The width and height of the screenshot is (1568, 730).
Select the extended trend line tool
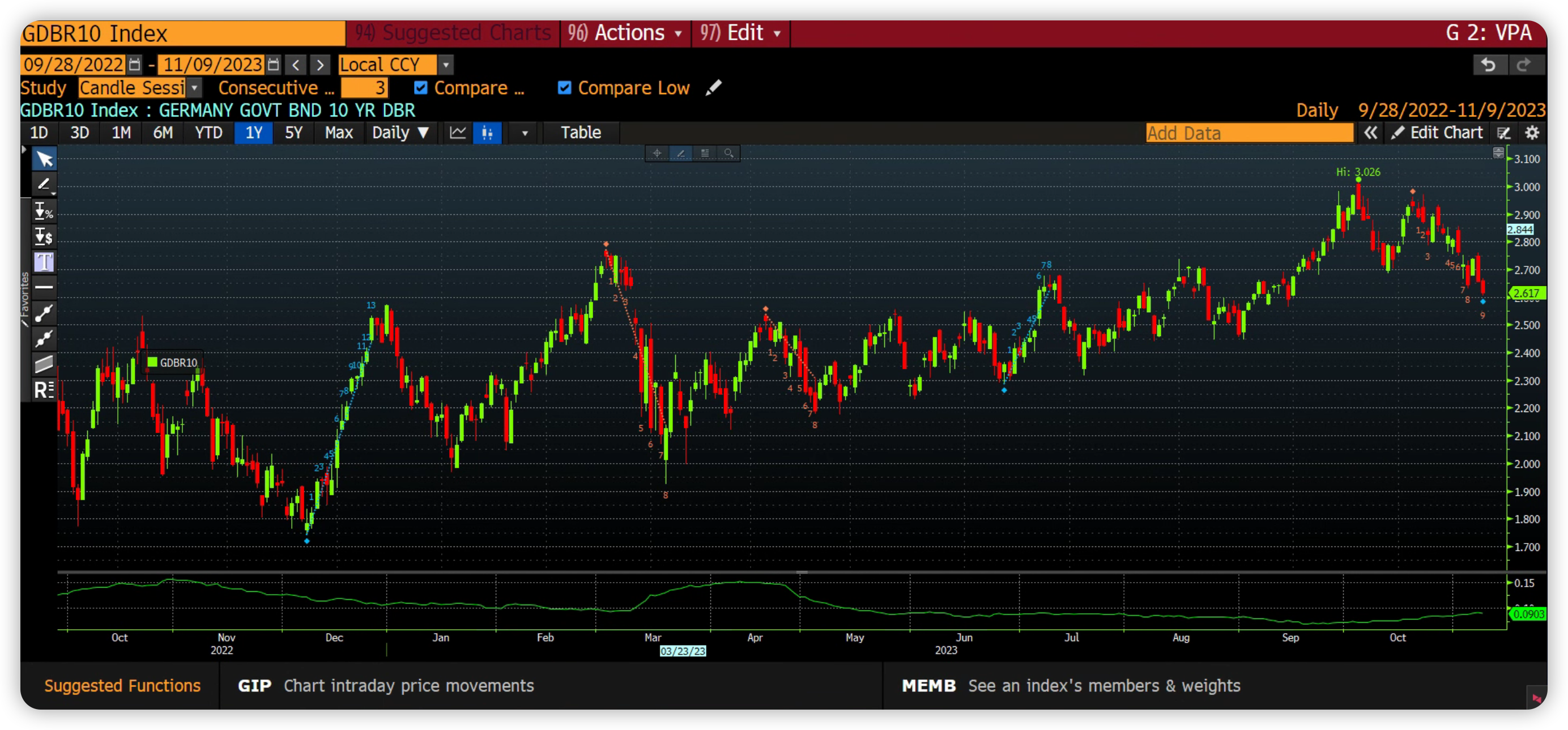point(44,338)
